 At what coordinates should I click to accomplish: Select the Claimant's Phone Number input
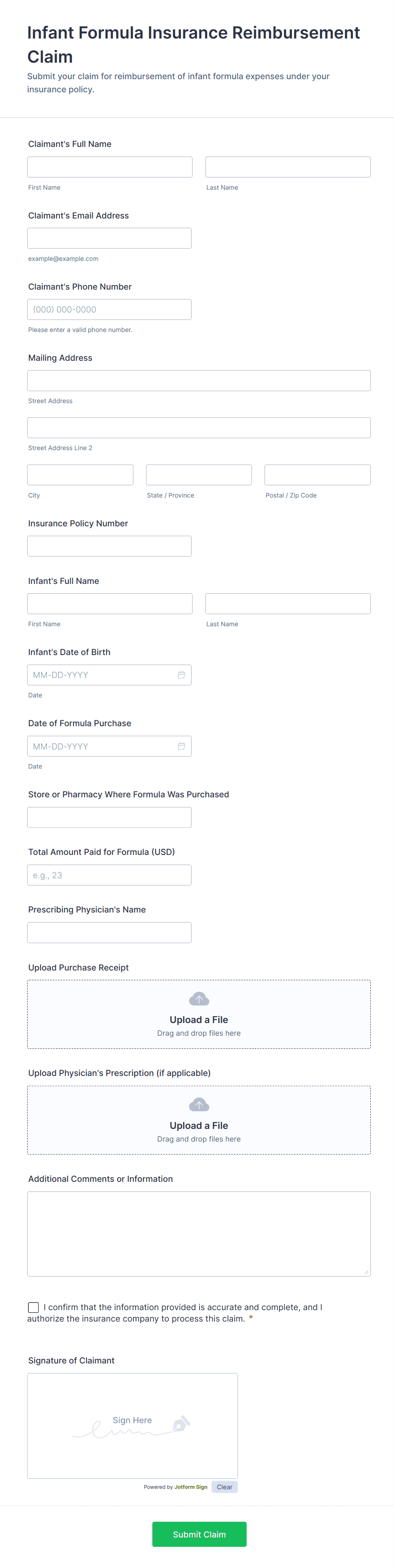click(110, 310)
